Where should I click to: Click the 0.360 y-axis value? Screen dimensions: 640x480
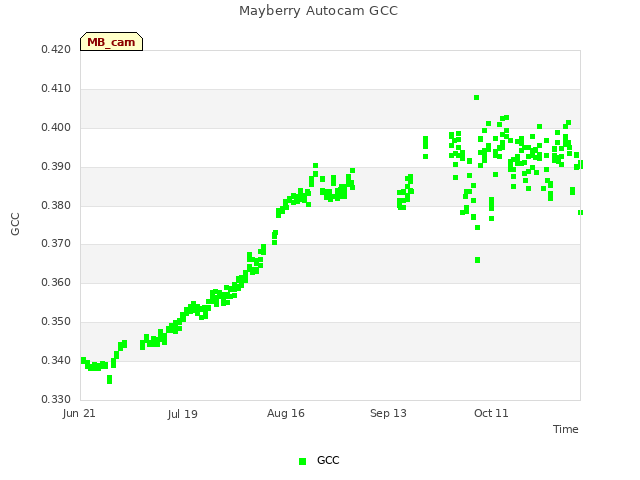(x=56, y=282)
